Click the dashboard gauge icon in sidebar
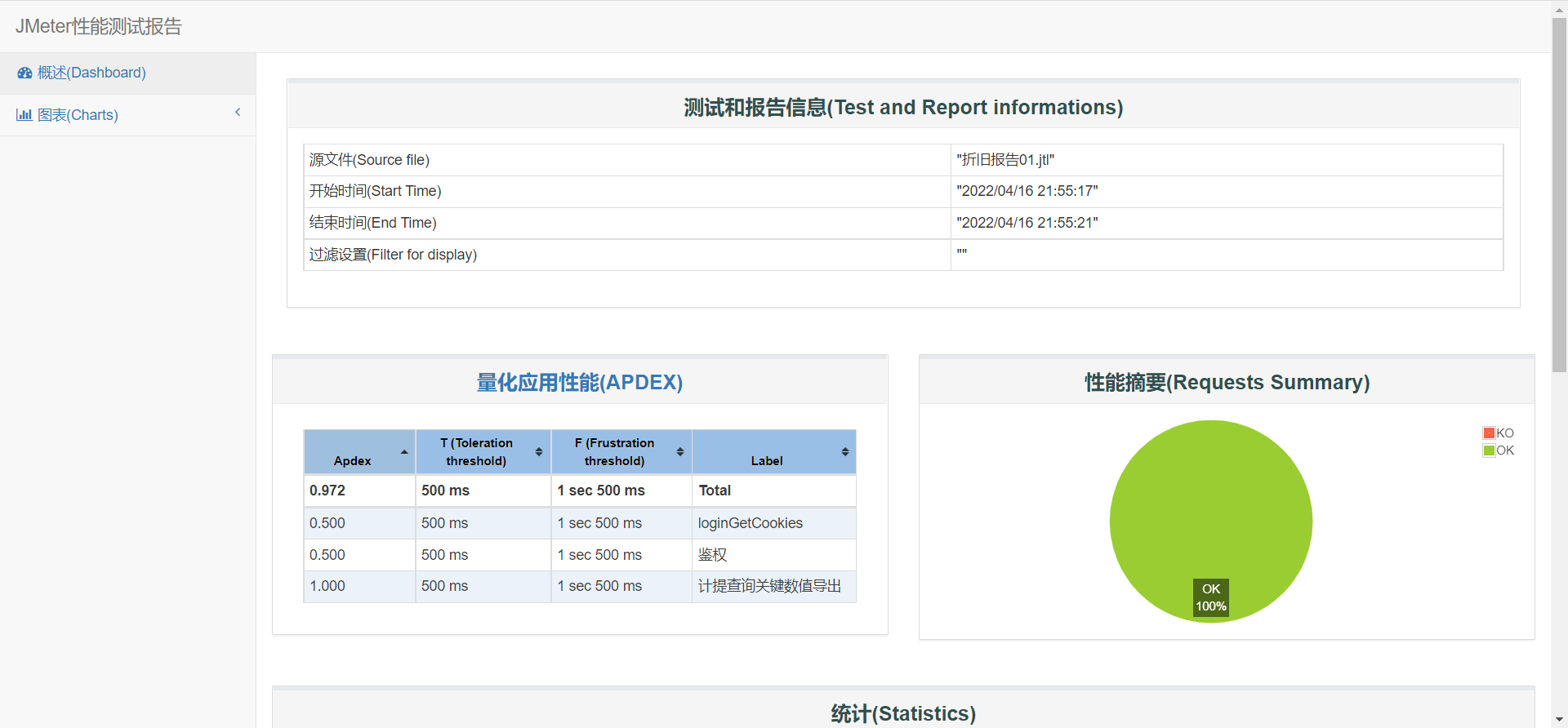The height and width of the screenshot is (728, 1568). (24, 73)
